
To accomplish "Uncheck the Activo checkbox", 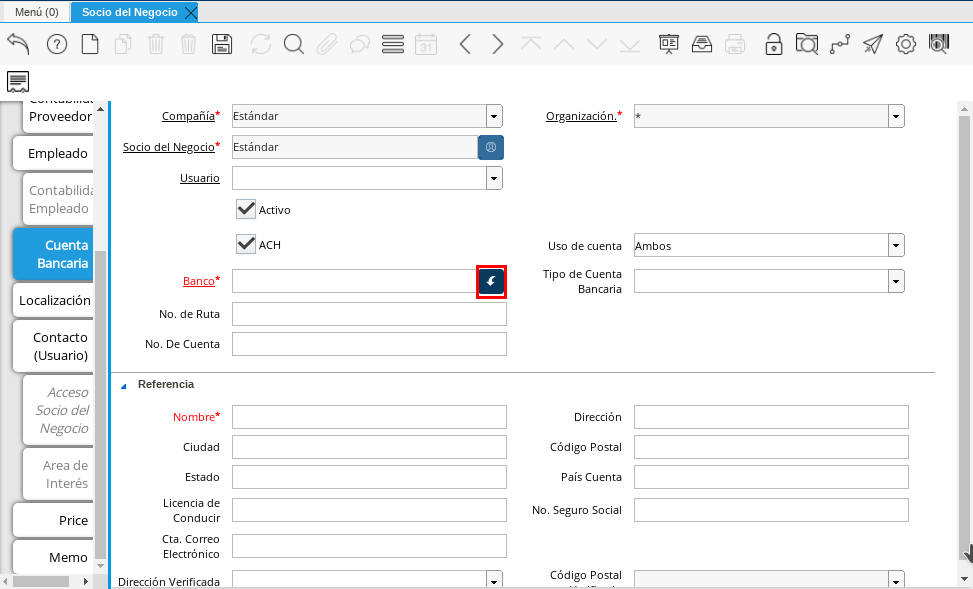I will (x=246, y=209).
